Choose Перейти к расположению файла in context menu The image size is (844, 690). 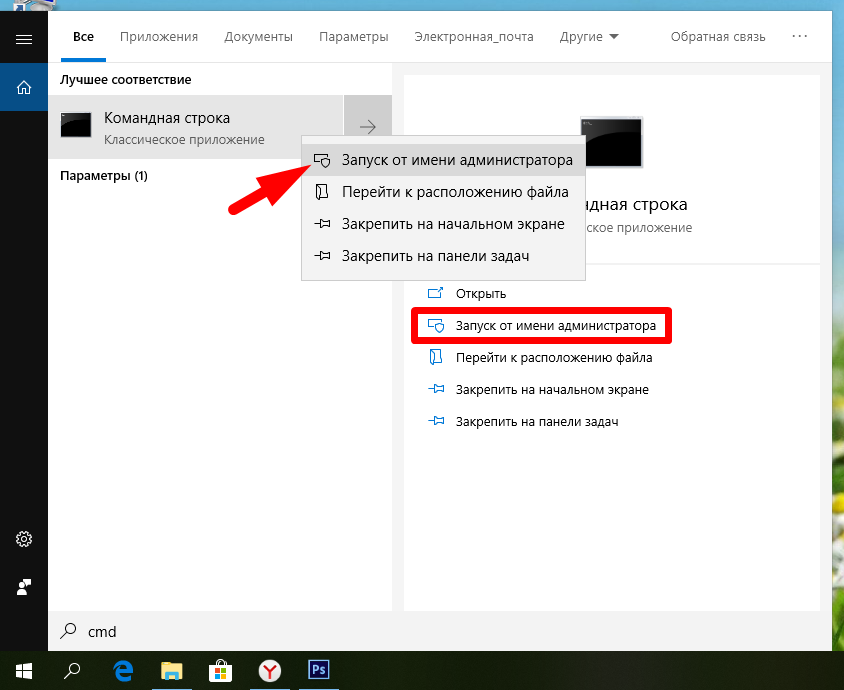[x=444, y=192]
